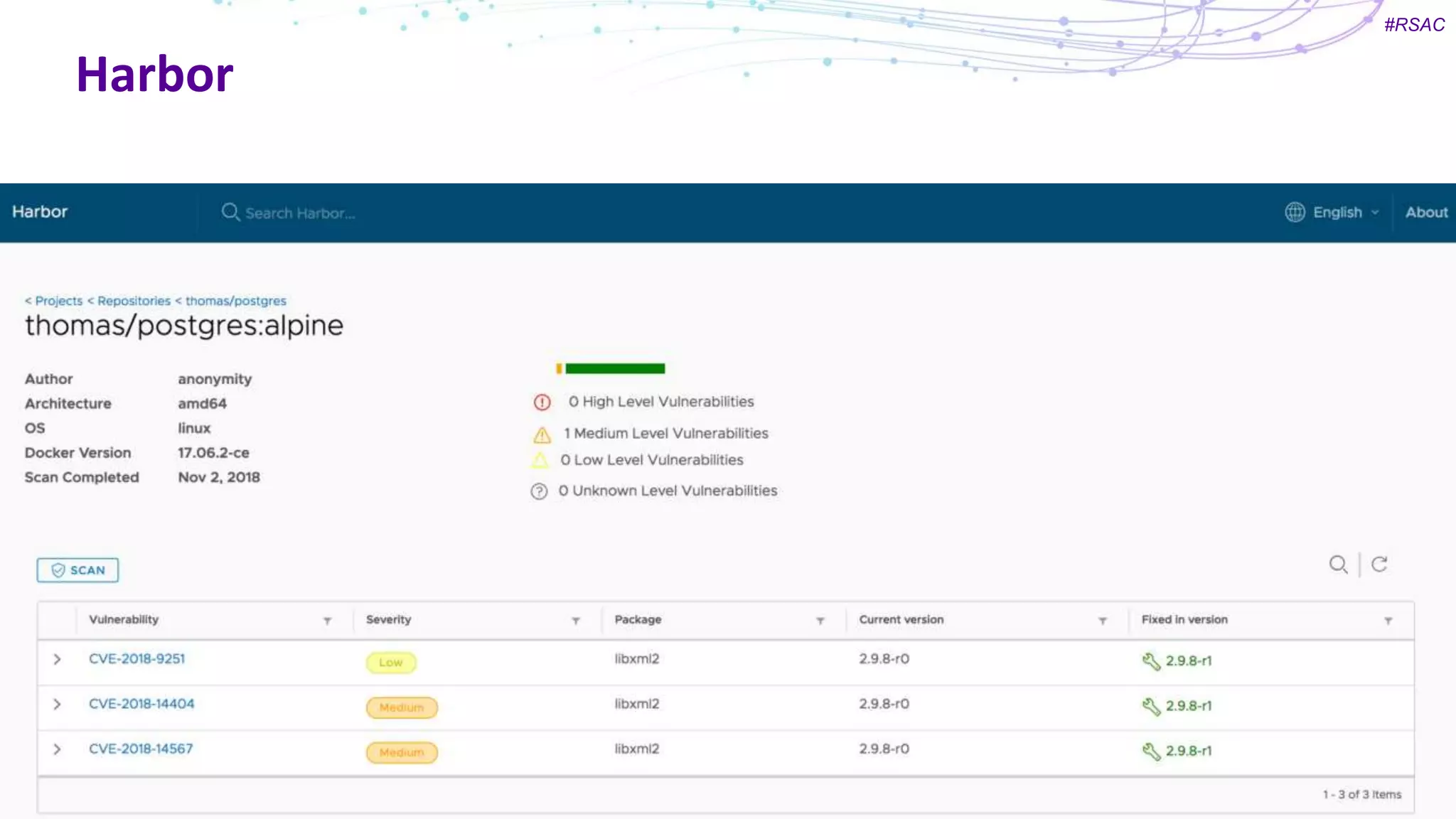
Task: Open CVE-2018-14567 vulnerability link
Action: click(141, 749)
